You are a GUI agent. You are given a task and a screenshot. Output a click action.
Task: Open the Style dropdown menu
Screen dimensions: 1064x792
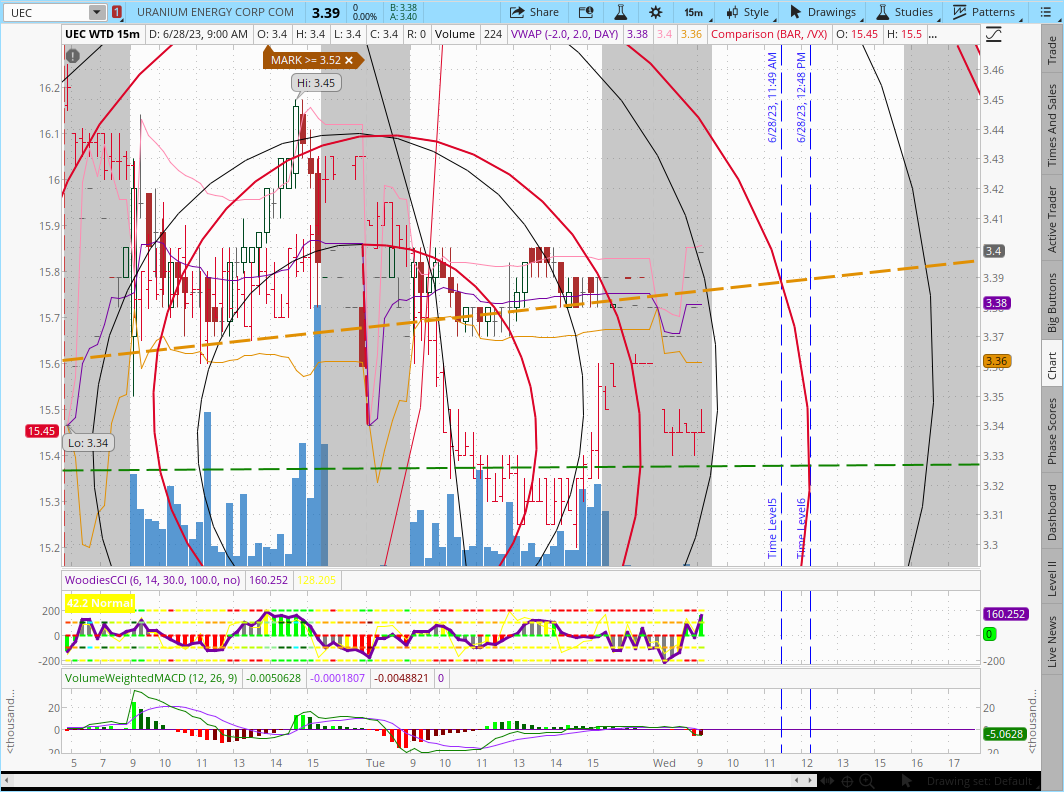(746, 12)
